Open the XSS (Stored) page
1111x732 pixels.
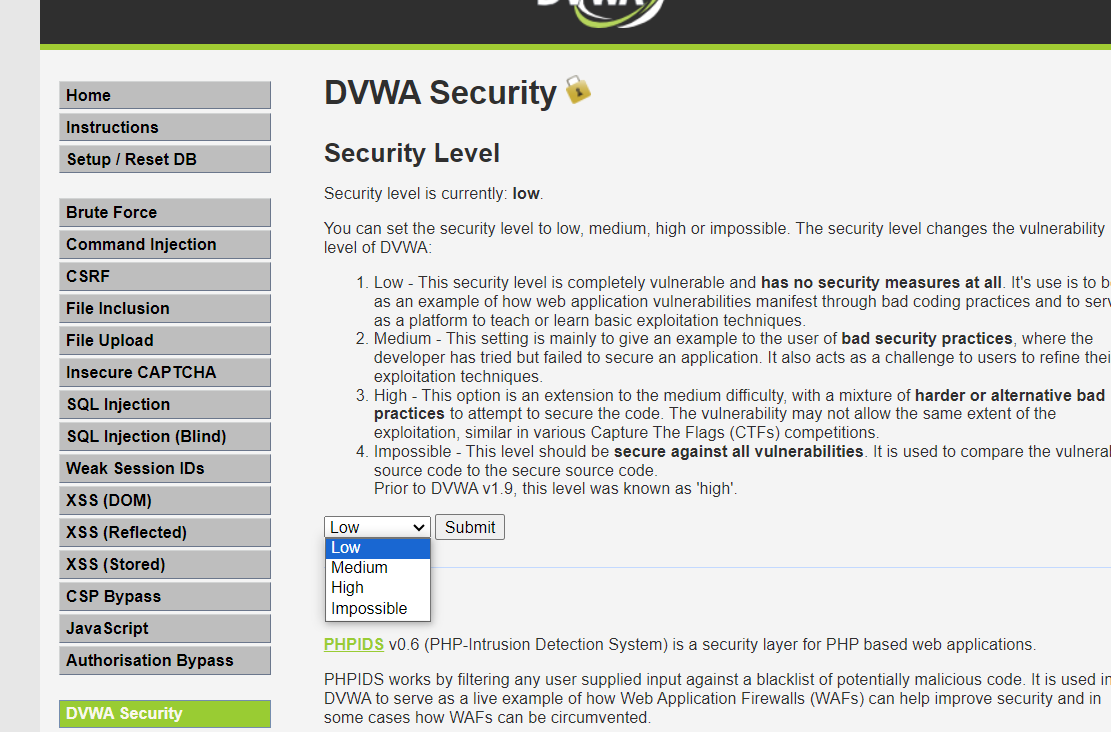pyautogui.click(x=164, y=564)
